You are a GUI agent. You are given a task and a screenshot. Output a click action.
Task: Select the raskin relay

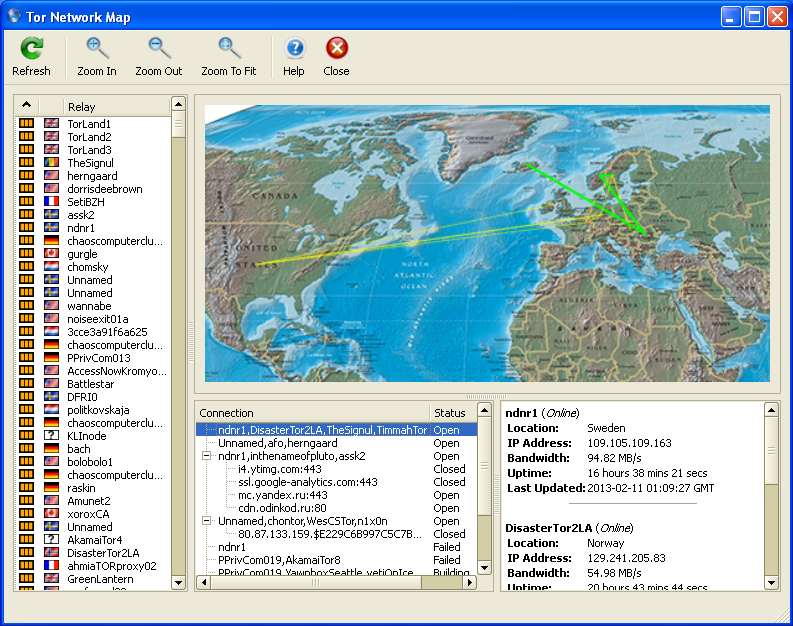tap(81, 487)
